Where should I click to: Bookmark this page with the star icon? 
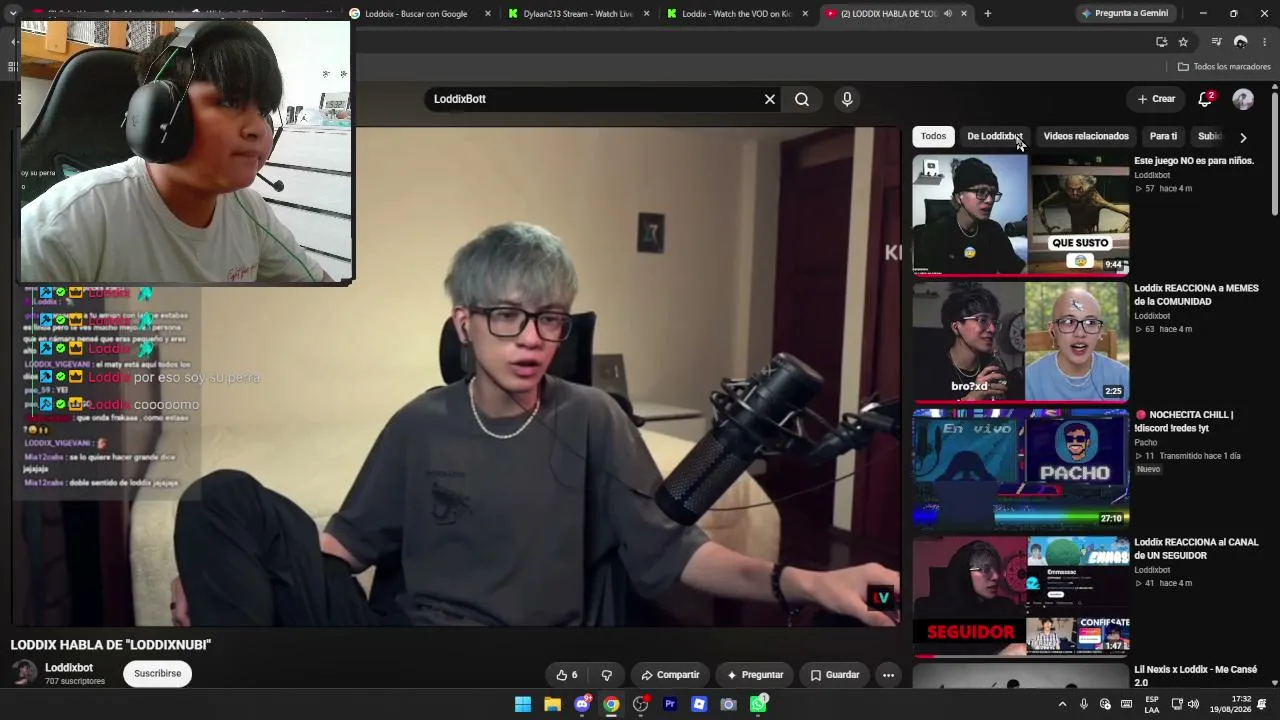1183,42
